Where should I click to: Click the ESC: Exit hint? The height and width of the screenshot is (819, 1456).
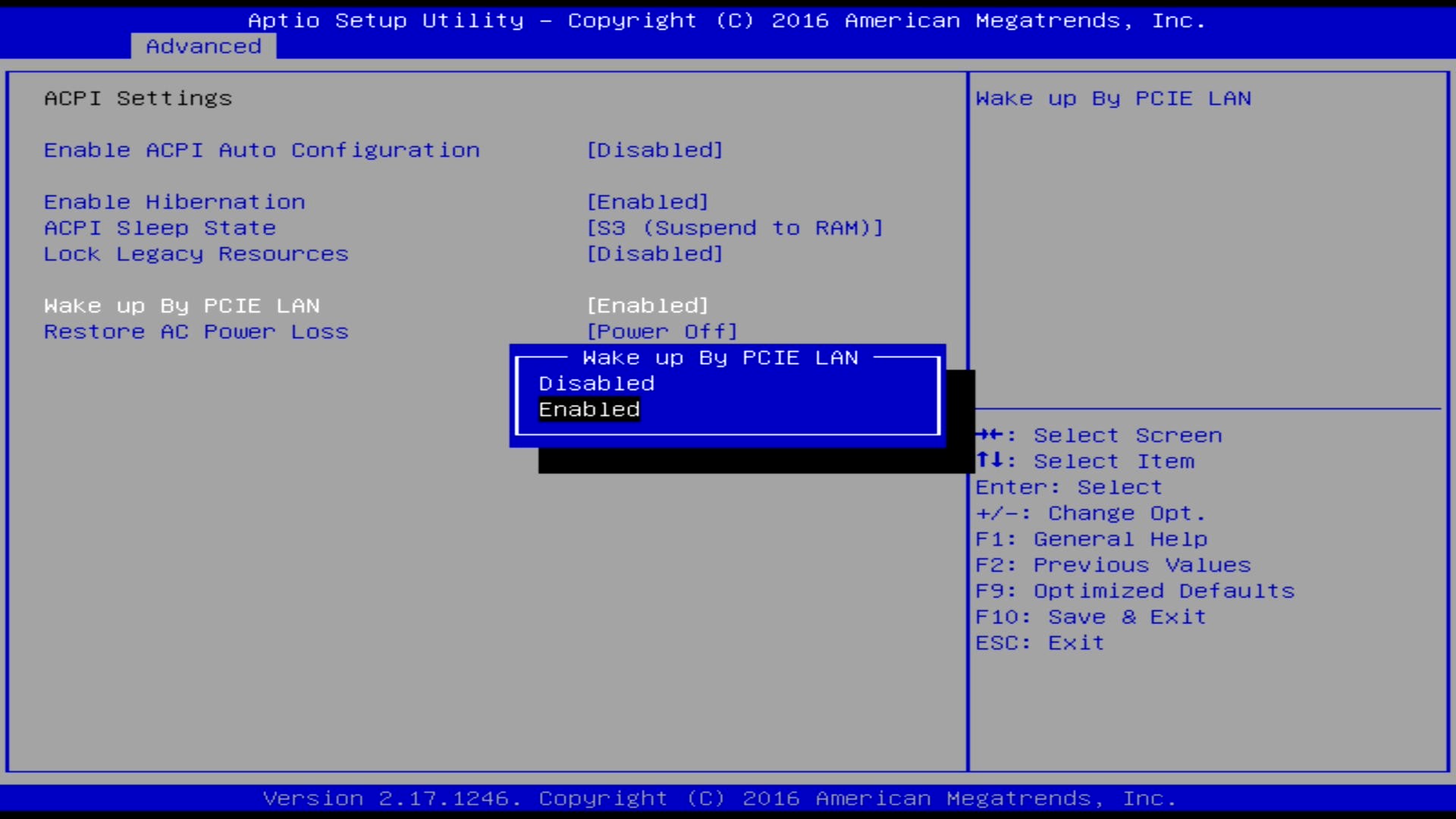(1039, 643)
